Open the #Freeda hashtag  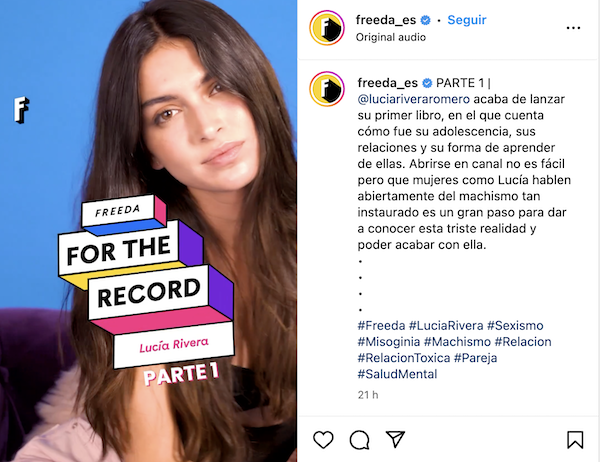pyautogui.click(x=381, y=326)
